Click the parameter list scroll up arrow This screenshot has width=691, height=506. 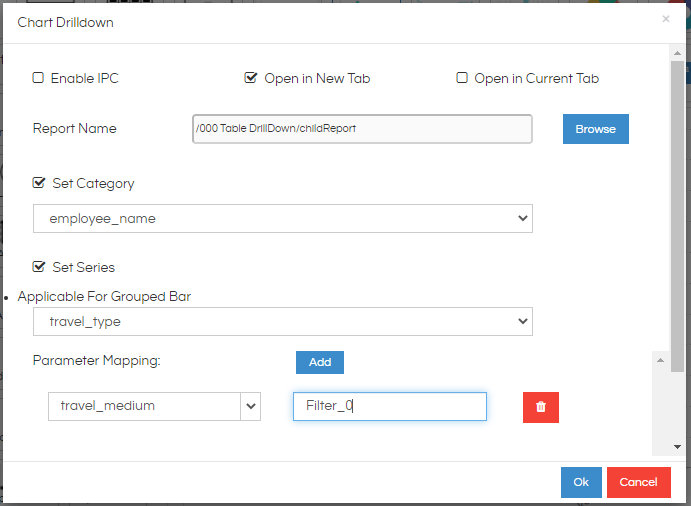[x=660, y=361]
